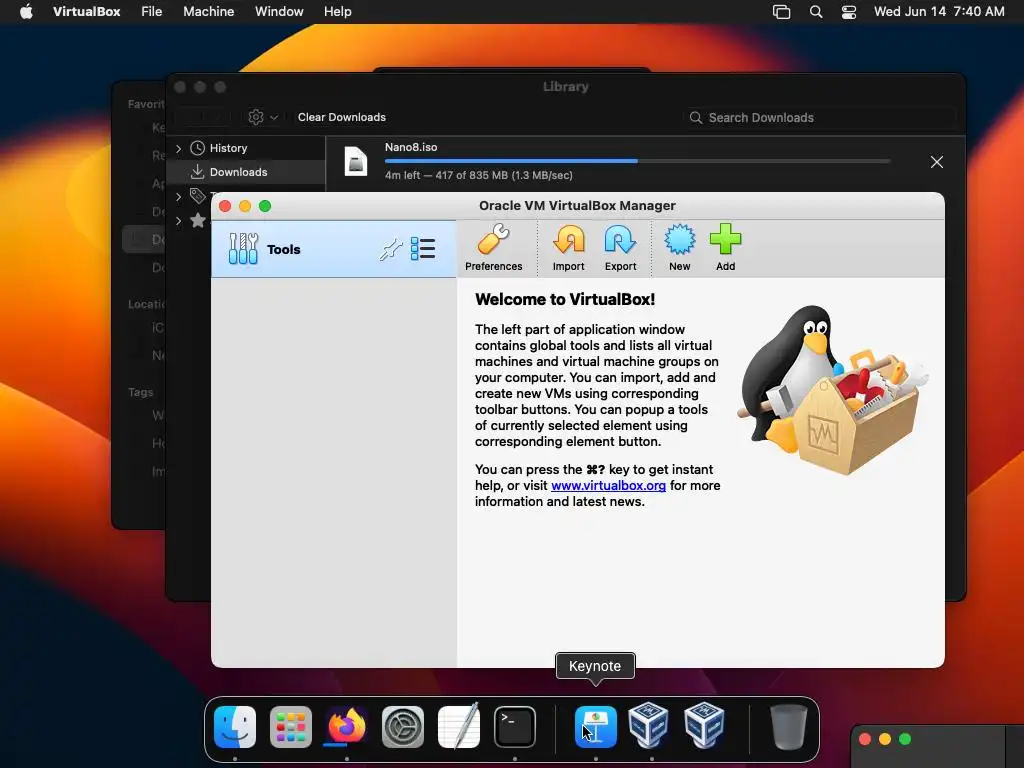The height and width of the screenshot is (768, 1024).
Task: Select the Tools item in VirtualBox sidebar
Action: [x=333, y=249]
